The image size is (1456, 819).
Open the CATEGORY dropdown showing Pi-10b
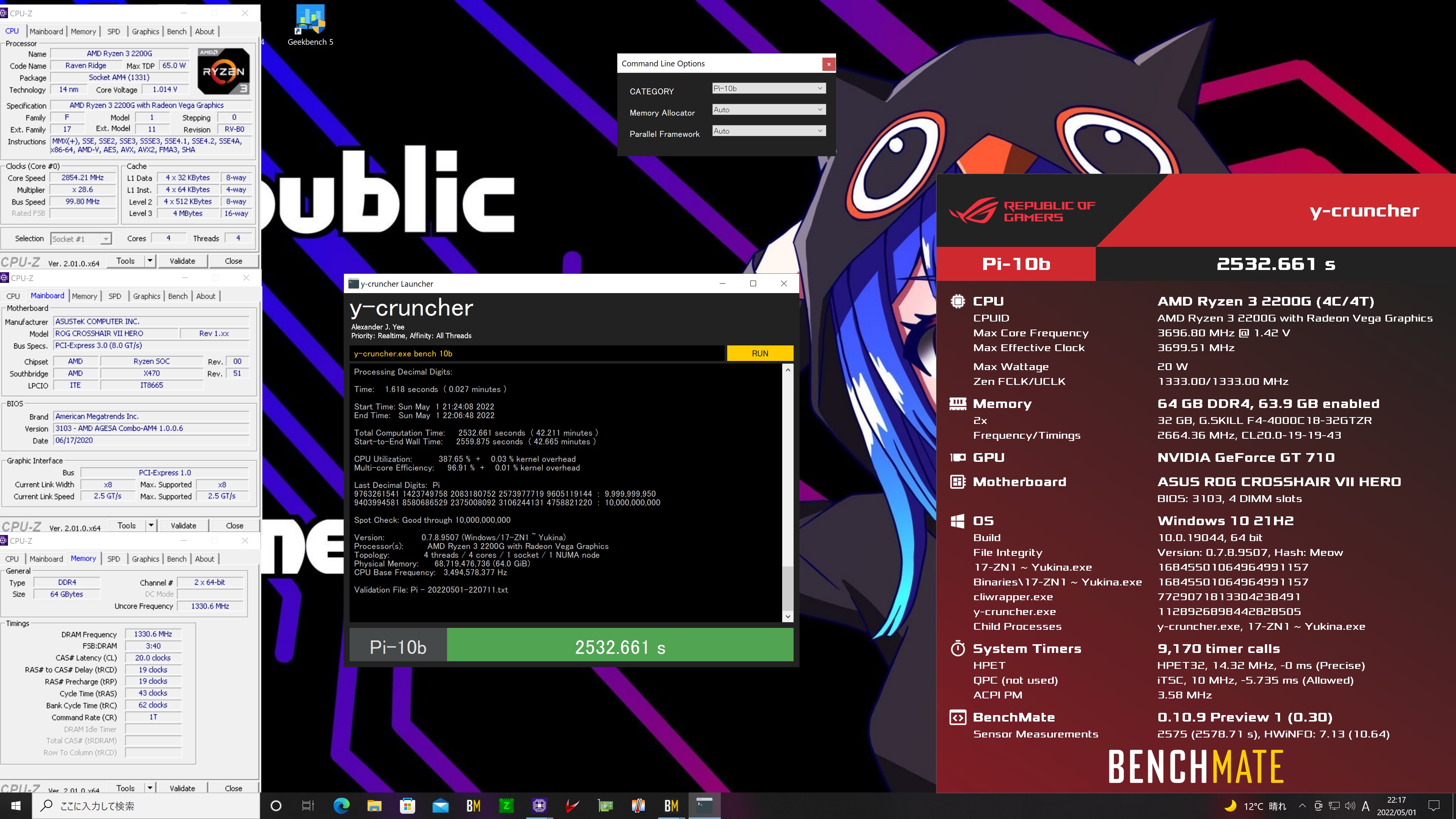click(x=769, y=88)
